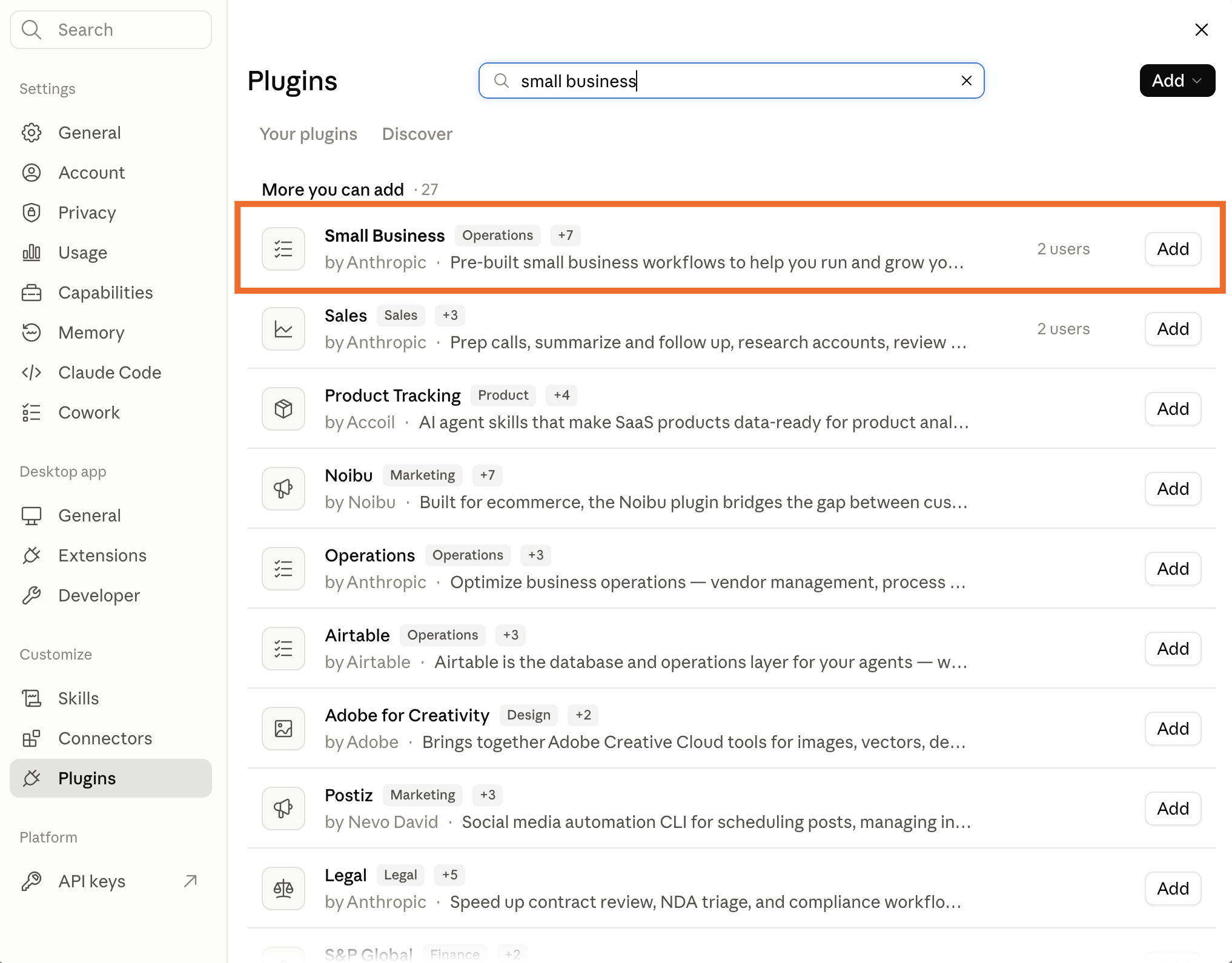Click the Skills scroll icon

click(31, 698)
